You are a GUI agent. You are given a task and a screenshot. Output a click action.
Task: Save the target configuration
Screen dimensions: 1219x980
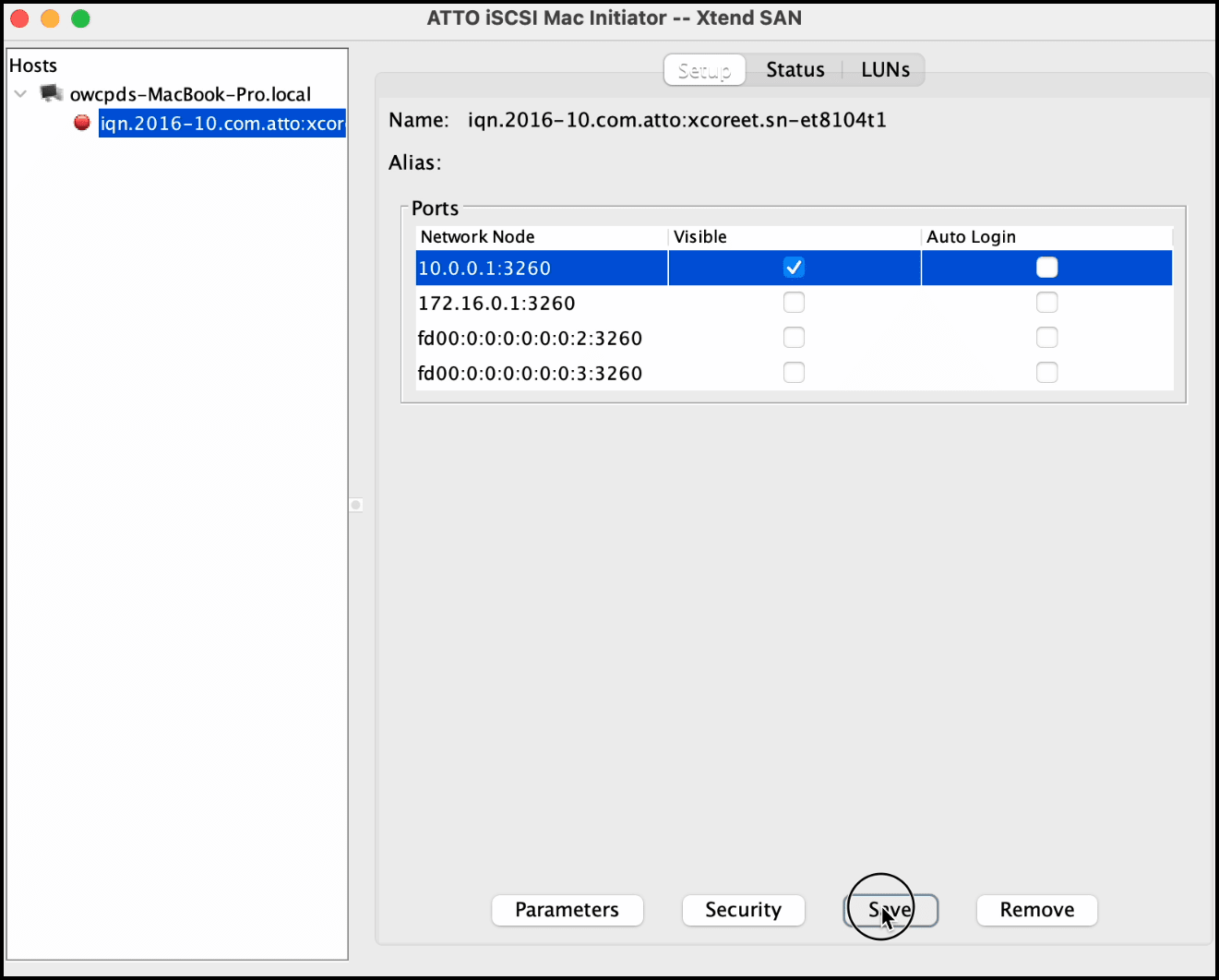tap(890, 910)
